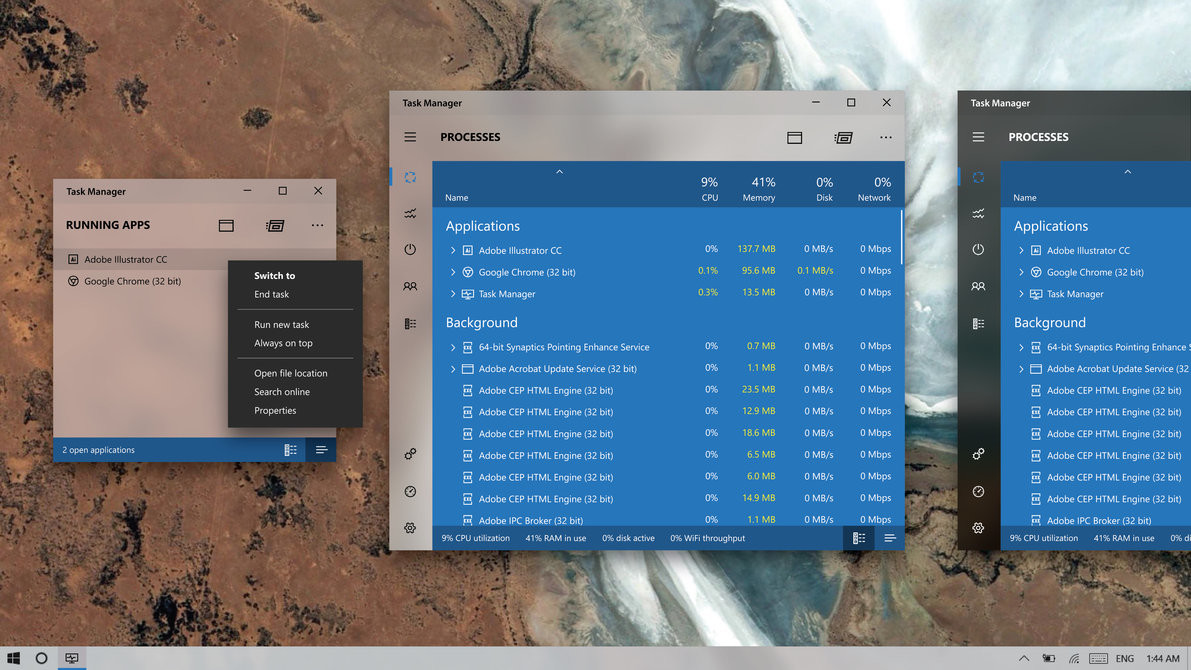Toggle detailed view icon in Running Apps status bar
This screenshot has height=670, width=1191.
click(290, 450)
